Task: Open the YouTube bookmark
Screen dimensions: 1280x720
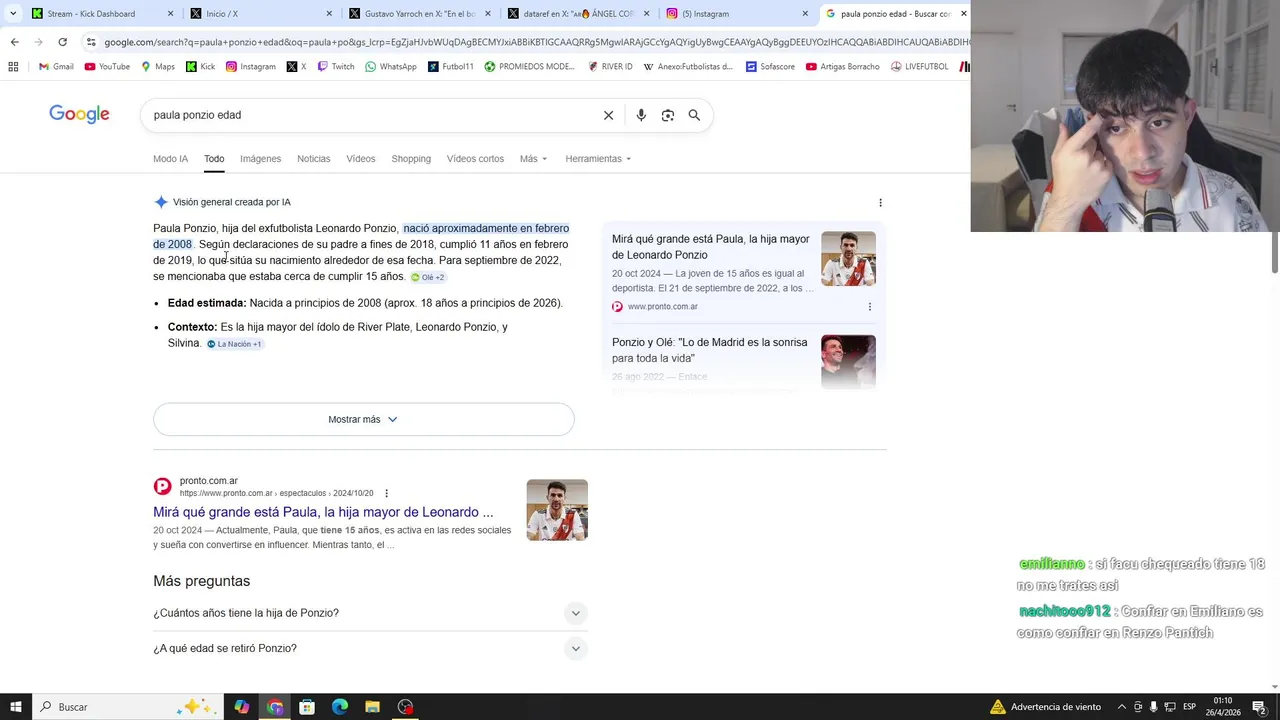Action: pyautogui.click(x=107, y=67)
